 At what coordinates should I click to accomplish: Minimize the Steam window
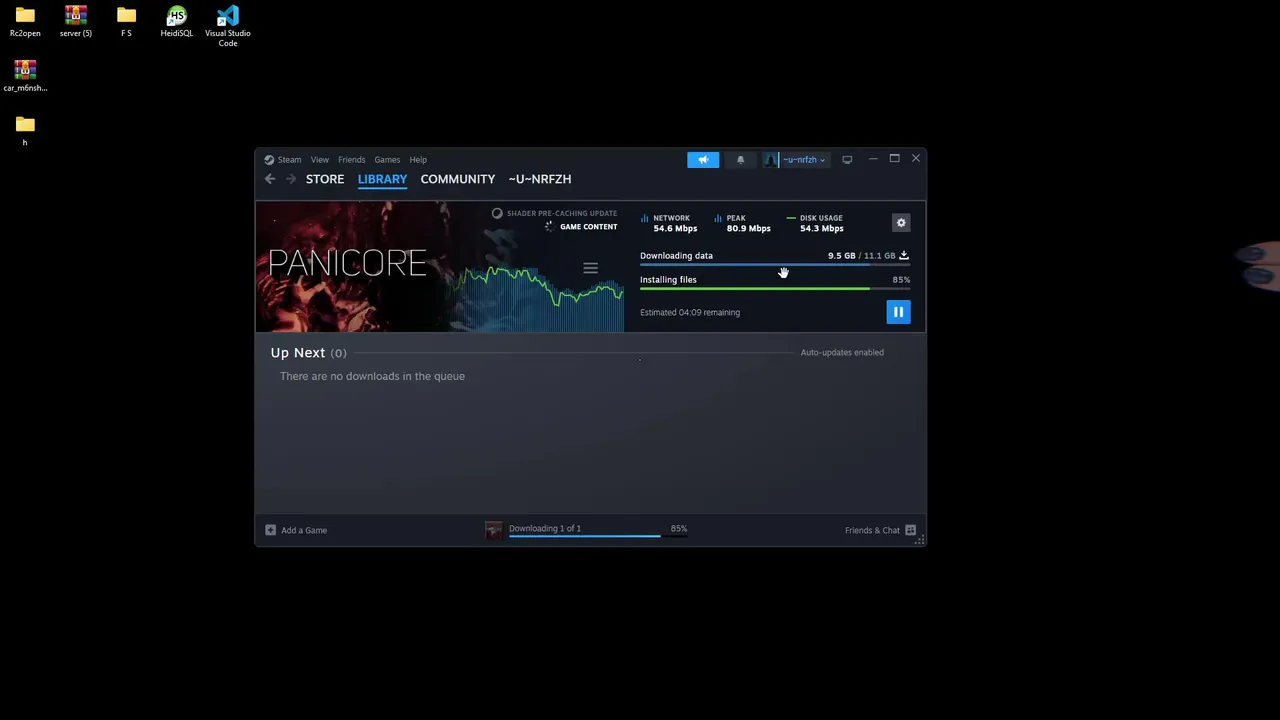tap(873, 159)
